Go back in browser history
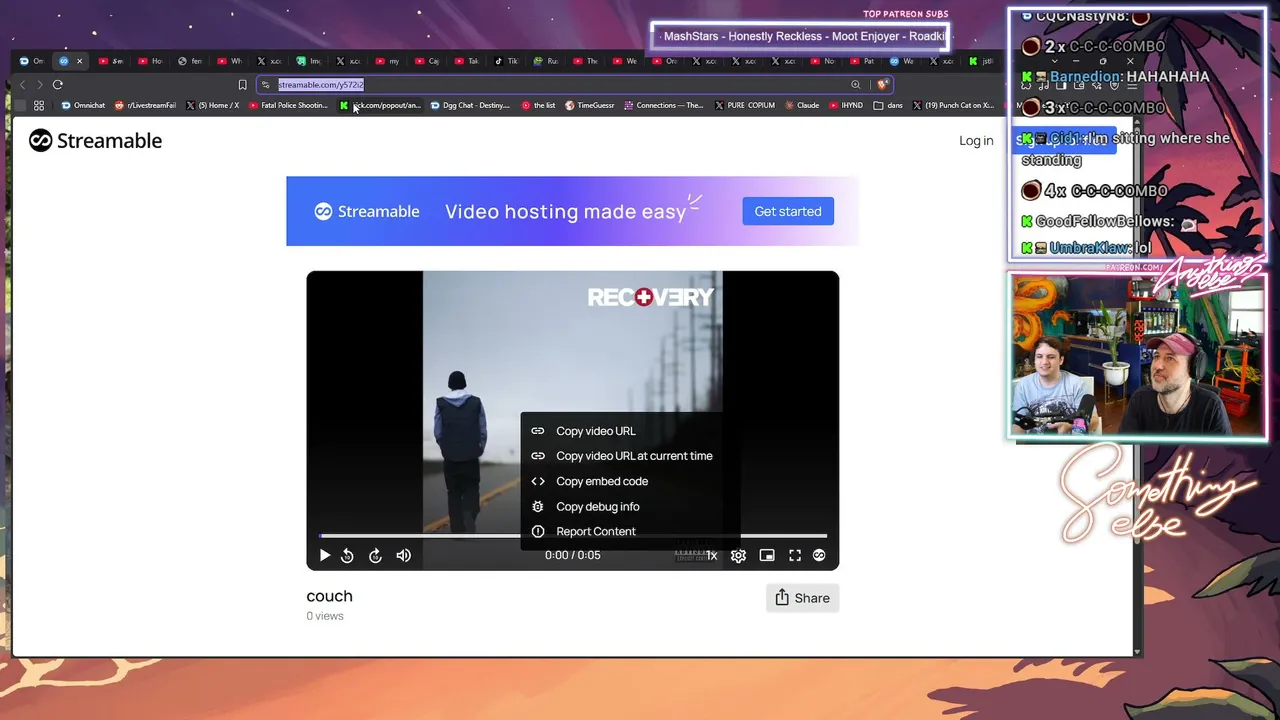 [22, 85]
